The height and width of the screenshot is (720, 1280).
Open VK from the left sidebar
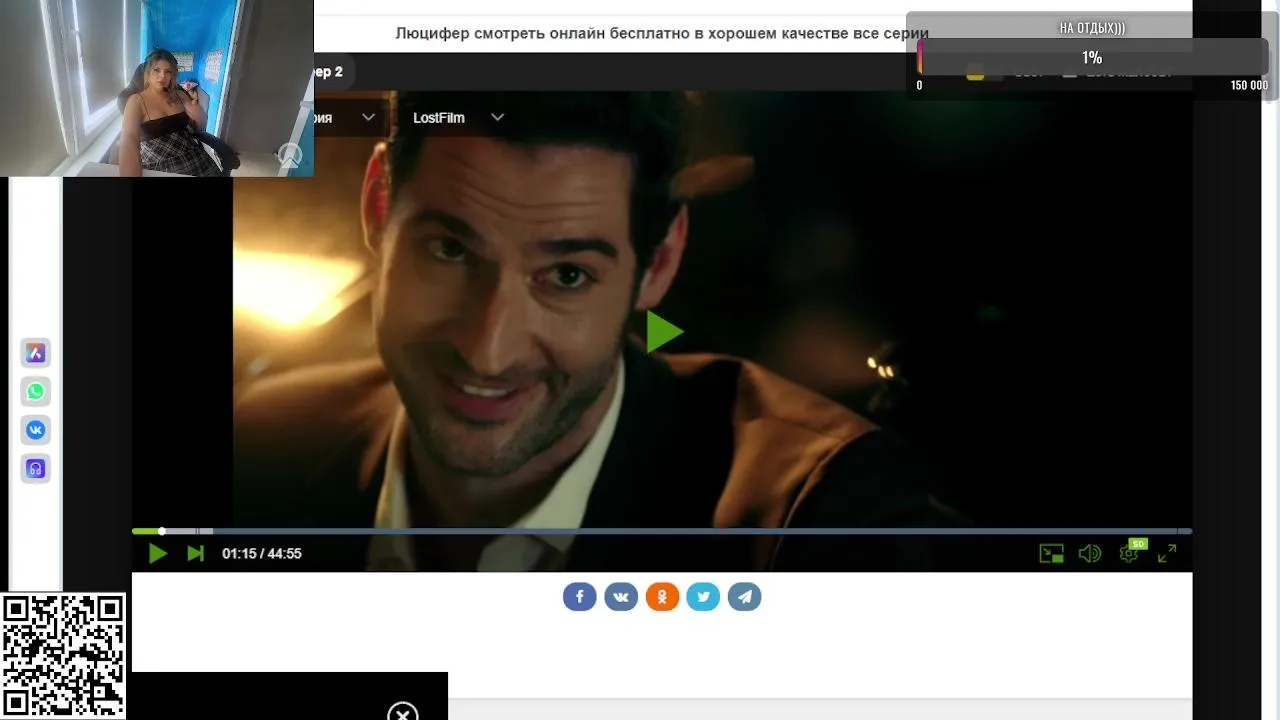pos(36,430)
